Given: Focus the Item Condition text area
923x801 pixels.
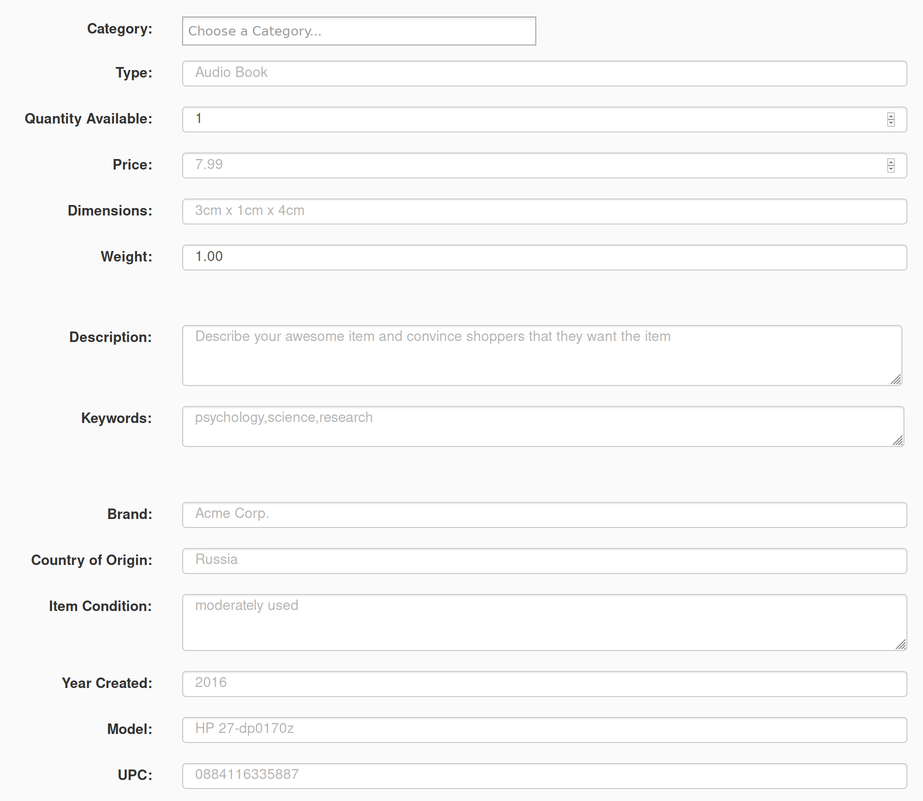Looking at the screenshot, I should coord(540,622).
